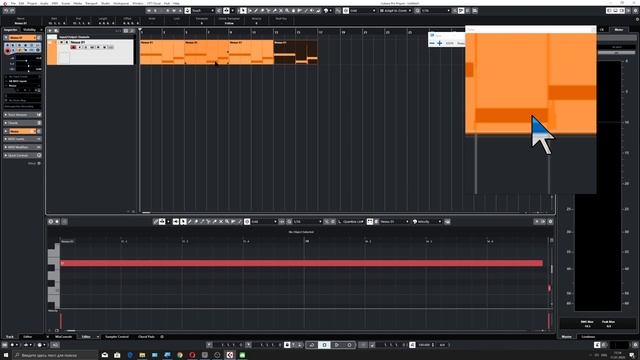Select the Zoom tool in the Key Editor toolbar
The height and width of the screenshot is (360, 640).
[x=227, y=222]
